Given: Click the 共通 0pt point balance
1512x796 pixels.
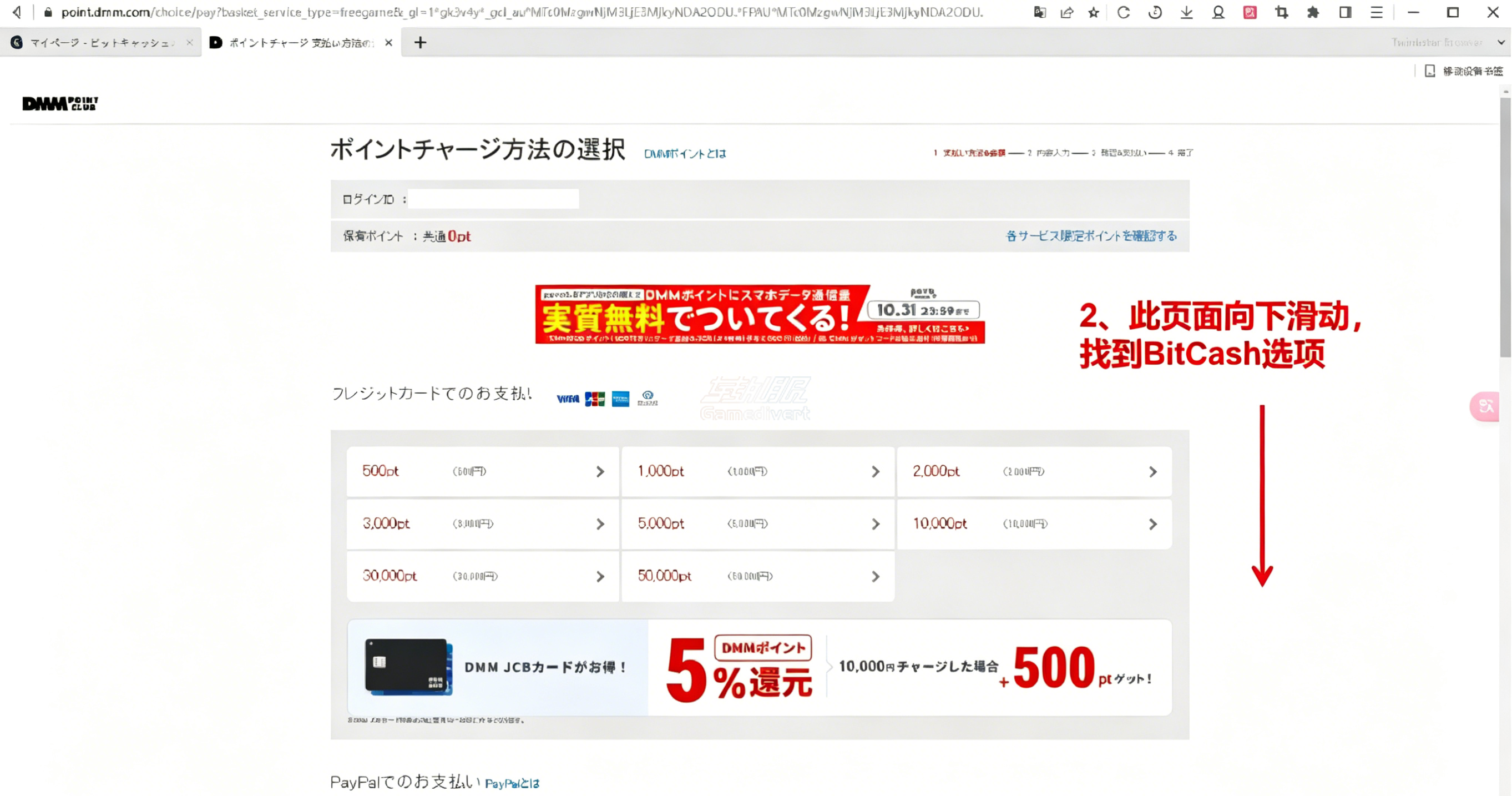Looking at the screenshot, I should [x=447, y=236].
